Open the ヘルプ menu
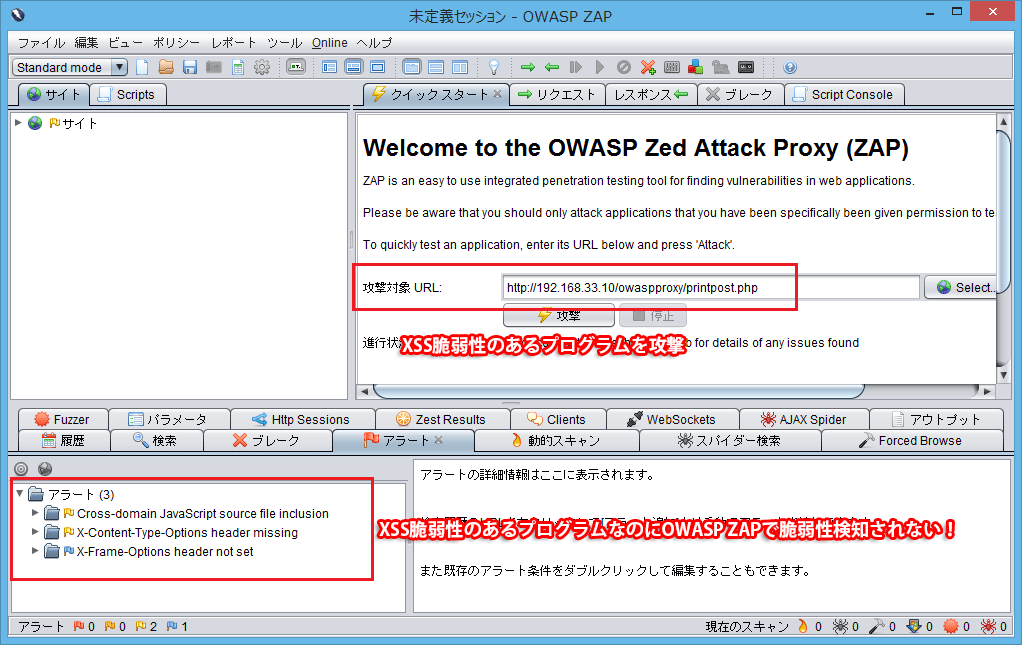 (x=374, y=43)
